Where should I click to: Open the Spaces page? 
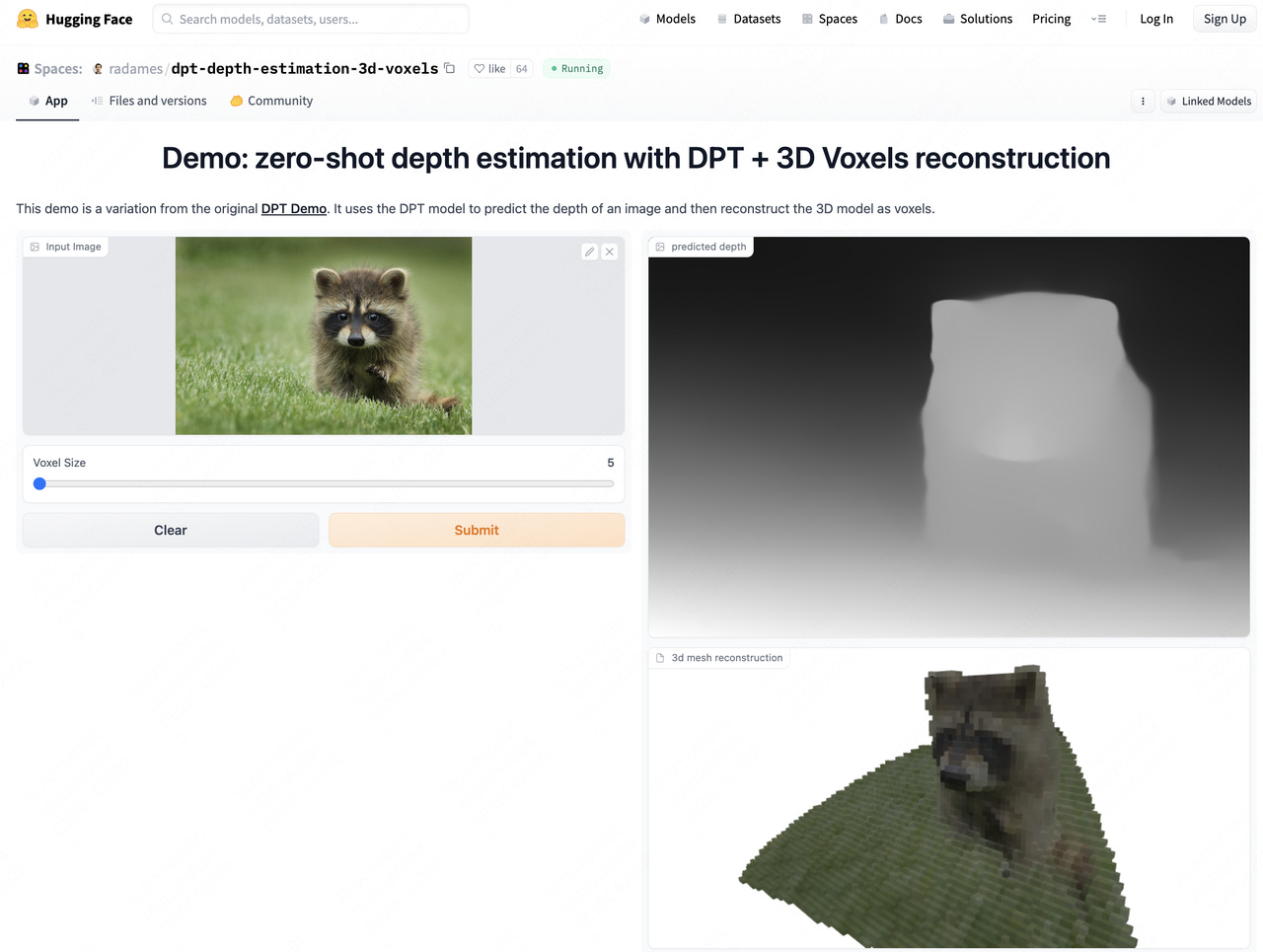(x=830, y=19)
